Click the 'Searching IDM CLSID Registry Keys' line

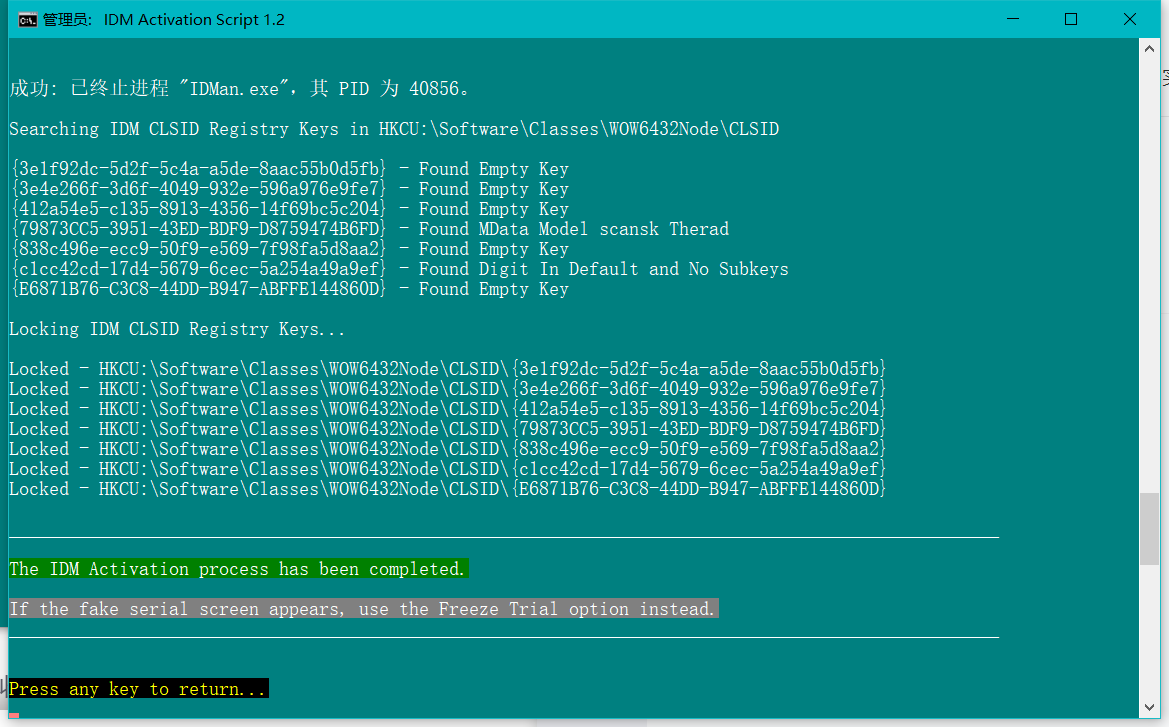pyautogui.click(x=394, y=129)
